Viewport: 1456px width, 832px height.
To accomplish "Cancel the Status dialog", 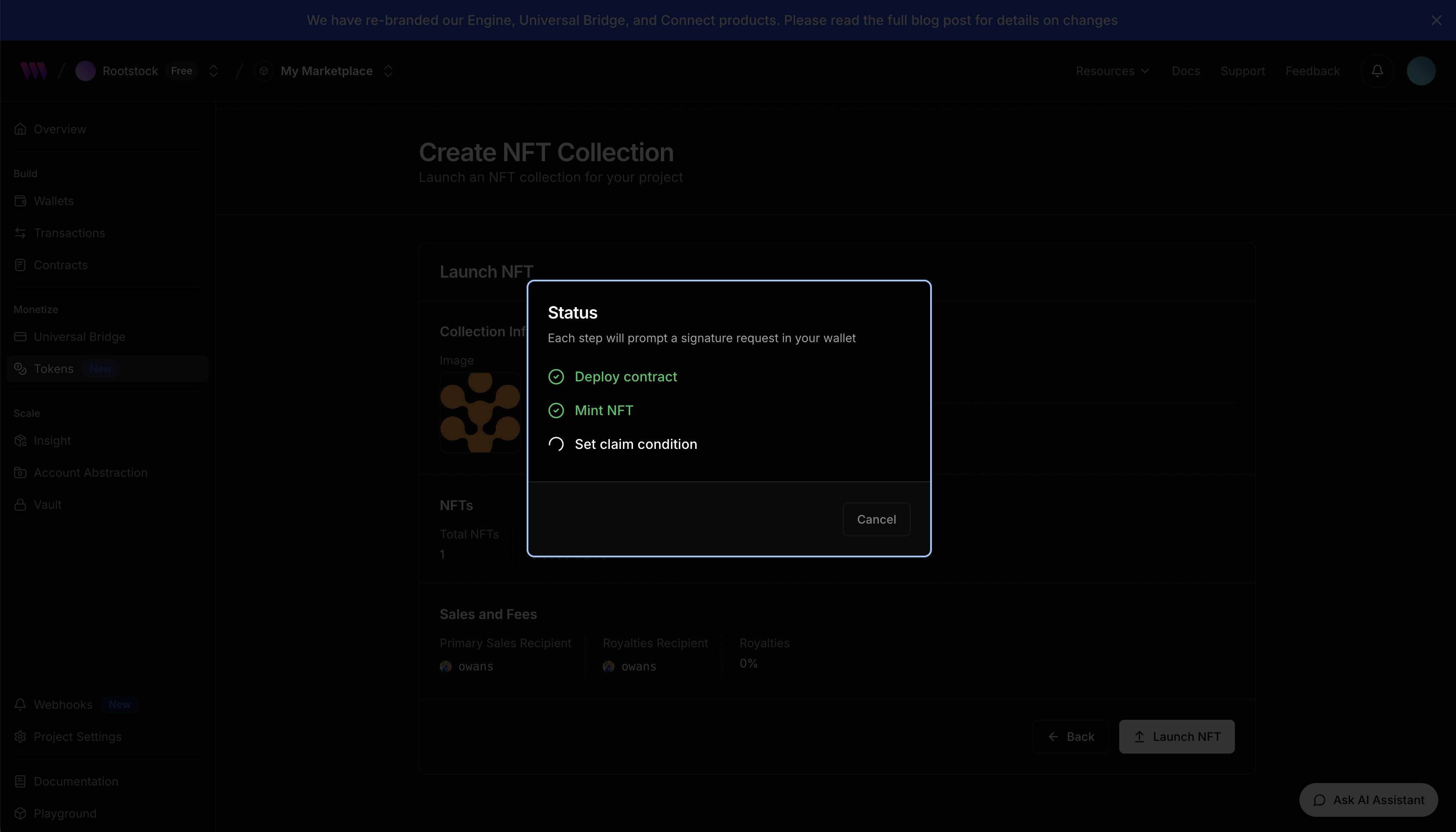I will point(876,519).
